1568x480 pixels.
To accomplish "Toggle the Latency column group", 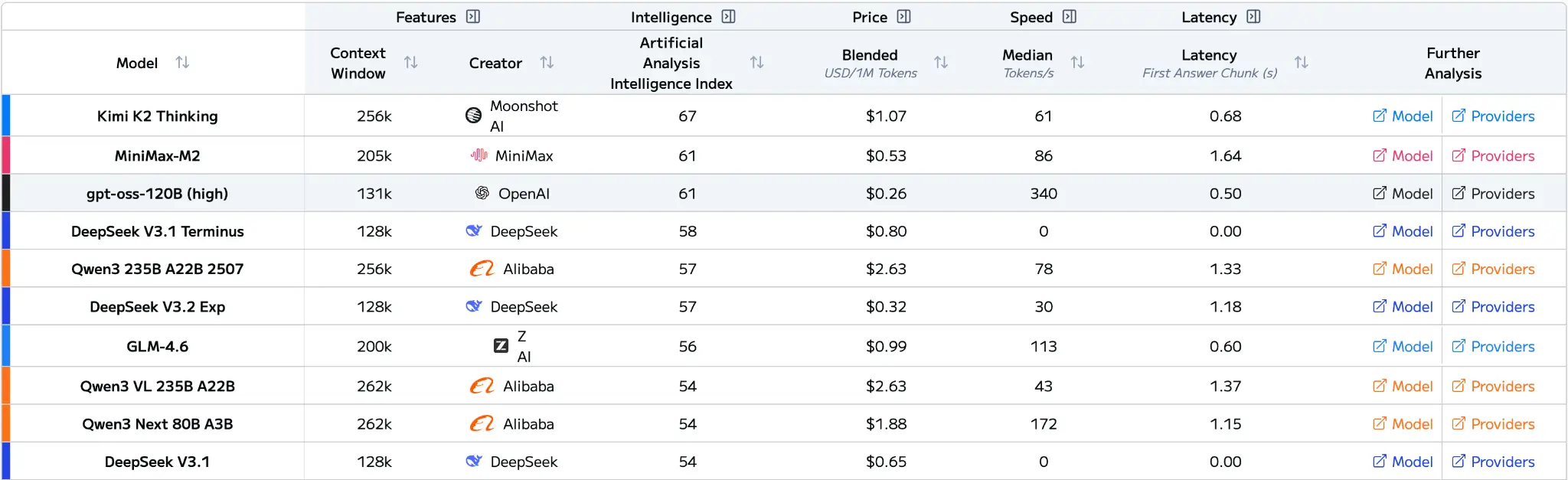I will 1253,17.
